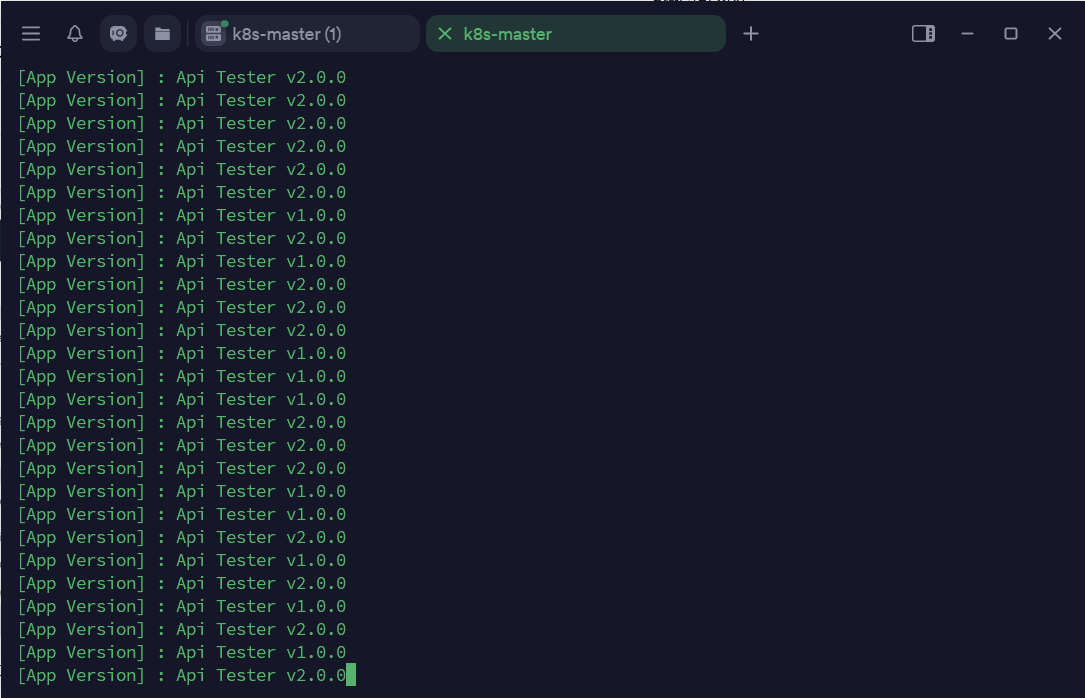Screen dimensions: 1085x698
Task: Open the notifications bell
Action: 75,34
